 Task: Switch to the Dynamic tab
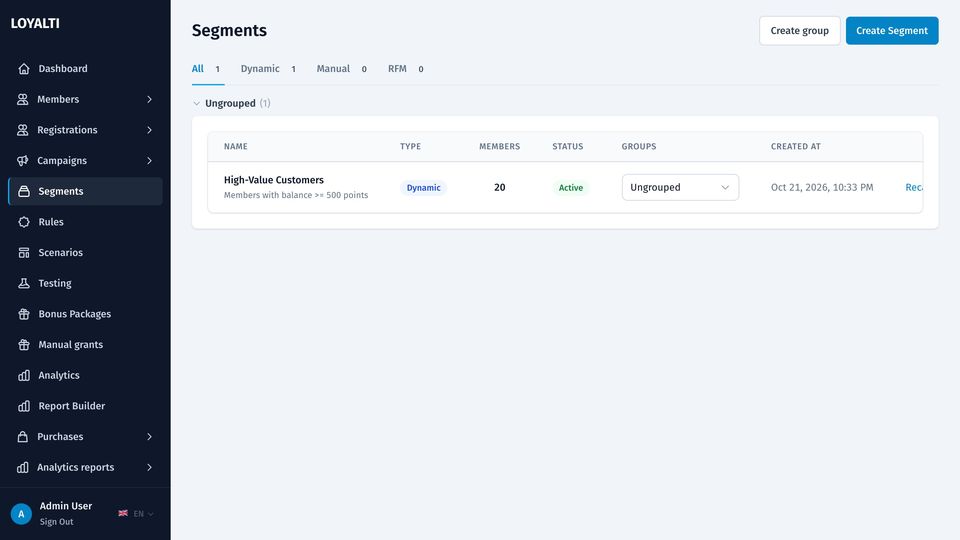point(268,69)
